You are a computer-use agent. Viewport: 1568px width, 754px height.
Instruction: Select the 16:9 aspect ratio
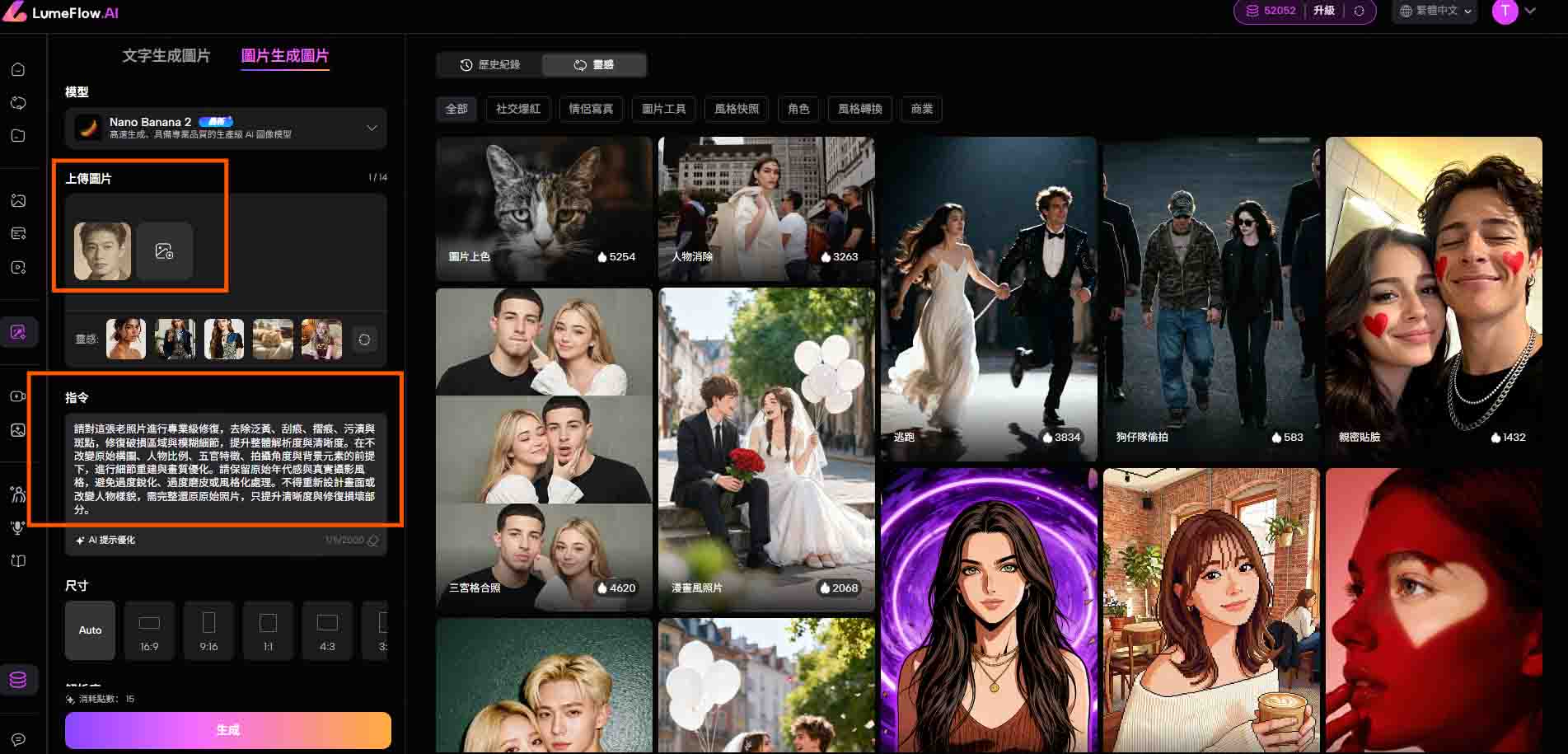(x=149, y=630)
